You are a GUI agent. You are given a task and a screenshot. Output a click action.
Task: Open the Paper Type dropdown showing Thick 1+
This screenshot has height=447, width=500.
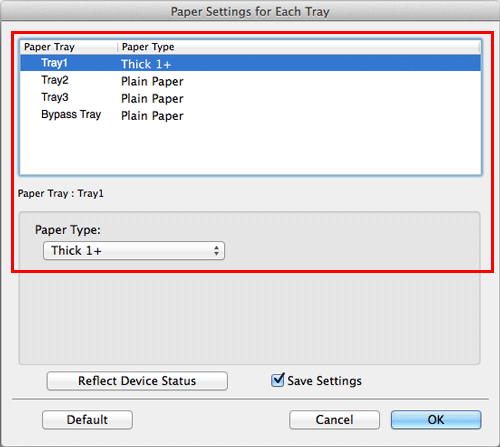(x=134, y=251)
